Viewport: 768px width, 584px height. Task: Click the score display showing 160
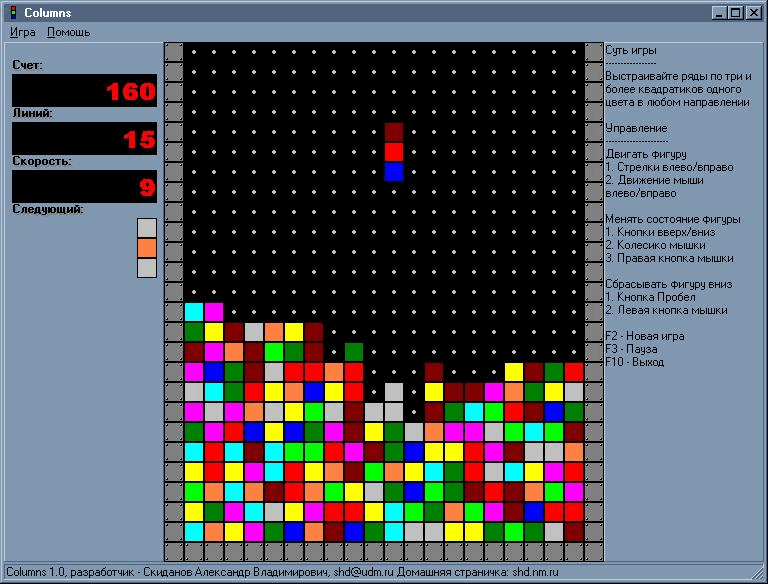coord(84,91)
